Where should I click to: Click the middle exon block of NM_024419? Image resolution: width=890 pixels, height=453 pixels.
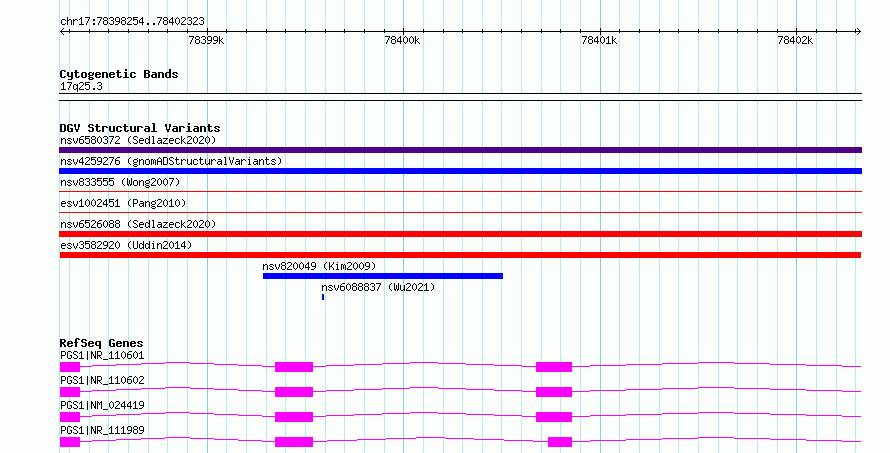pyautogui.click(x=294, y=417)
